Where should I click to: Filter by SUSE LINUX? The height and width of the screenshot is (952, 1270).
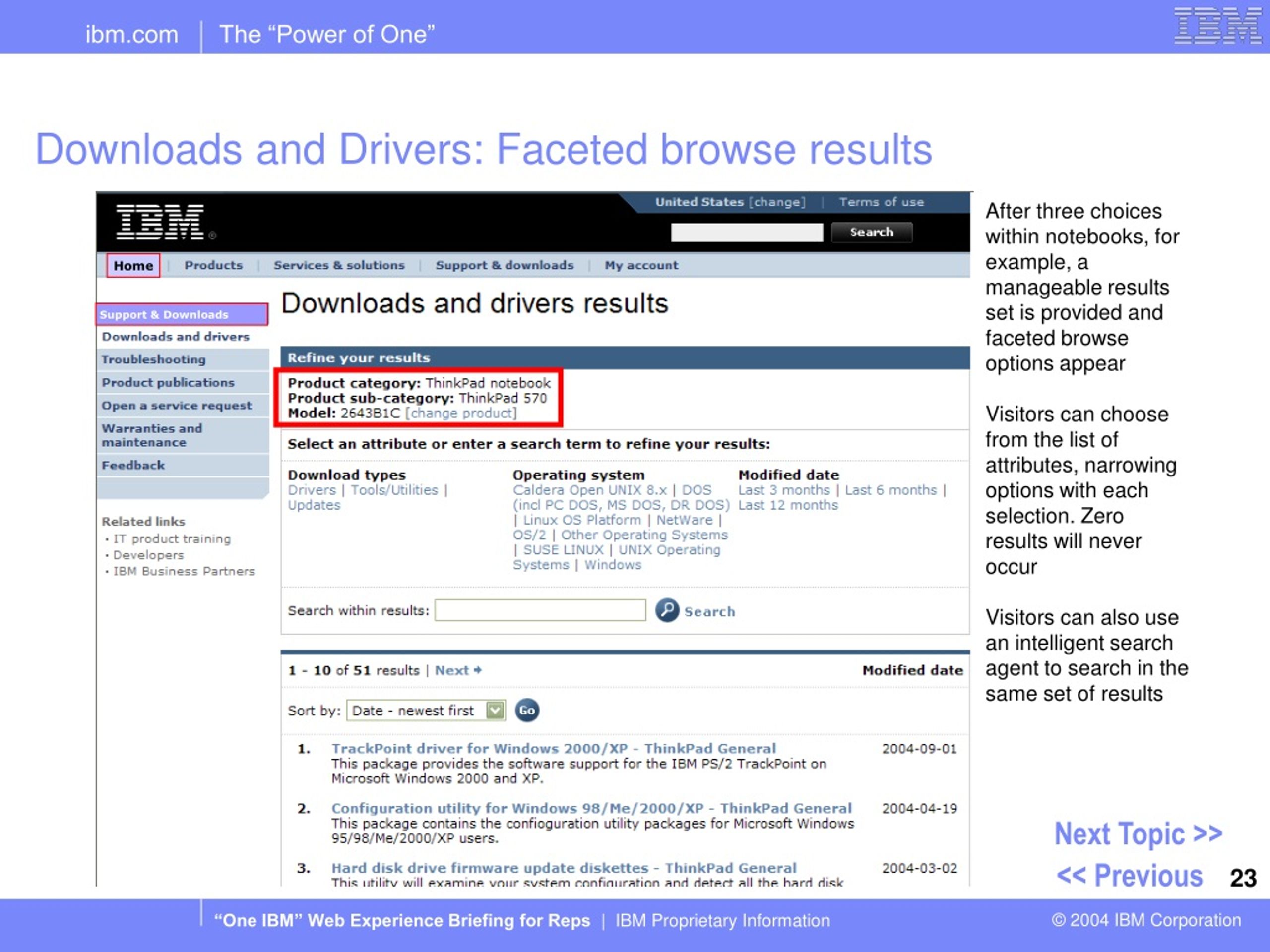click(563, 550)
